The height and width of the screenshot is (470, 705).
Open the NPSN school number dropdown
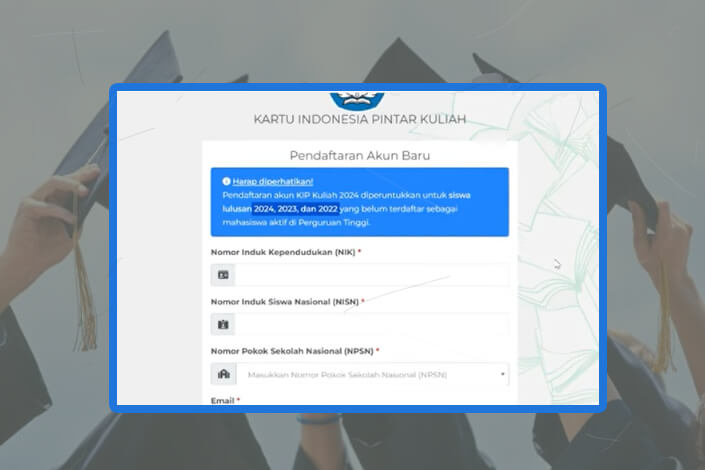click(372, 374)
